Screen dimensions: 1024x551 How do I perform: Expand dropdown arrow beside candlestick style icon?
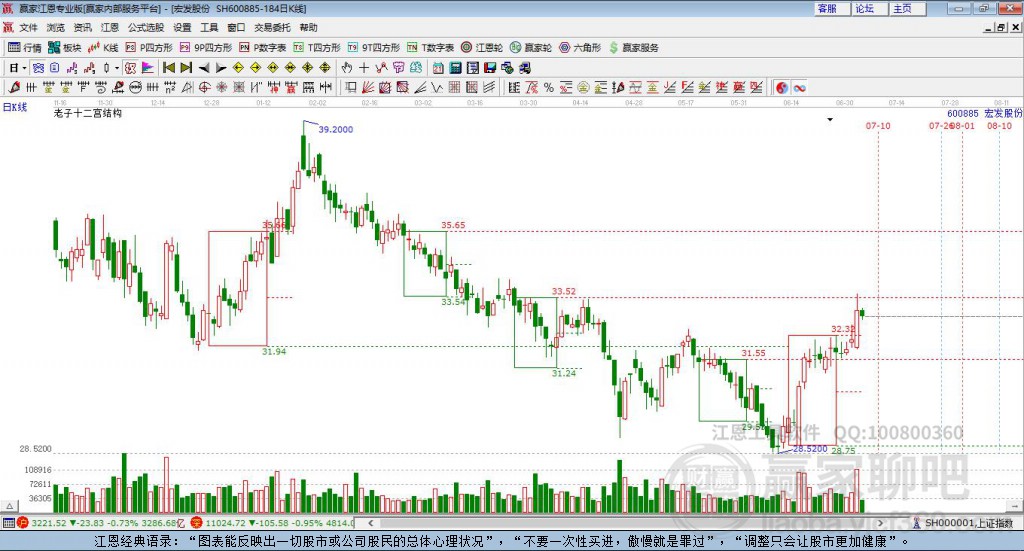click(116, 68)
